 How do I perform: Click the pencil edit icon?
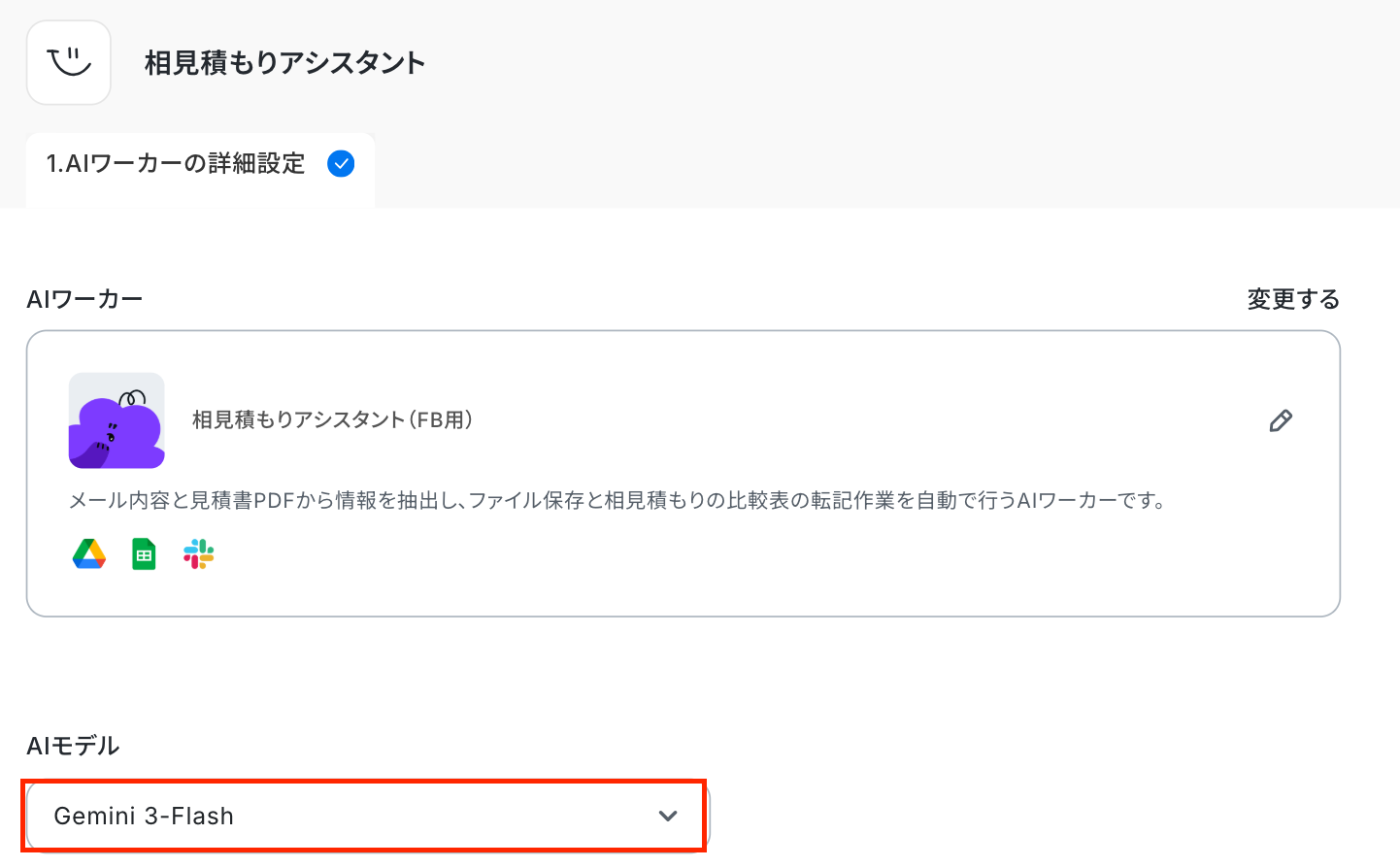point(1281,420)
